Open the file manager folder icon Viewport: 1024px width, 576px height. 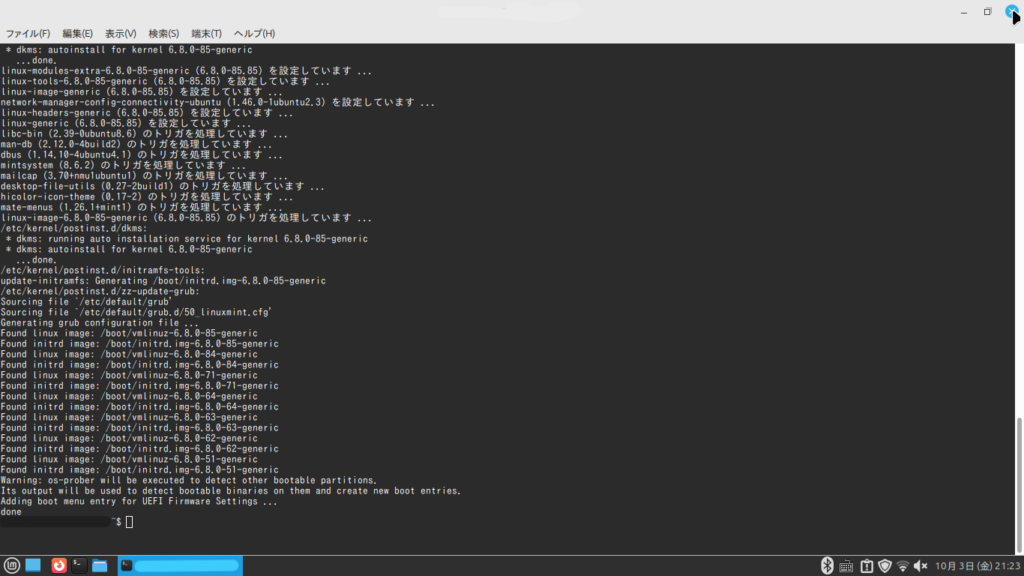(x=100, y=566)
